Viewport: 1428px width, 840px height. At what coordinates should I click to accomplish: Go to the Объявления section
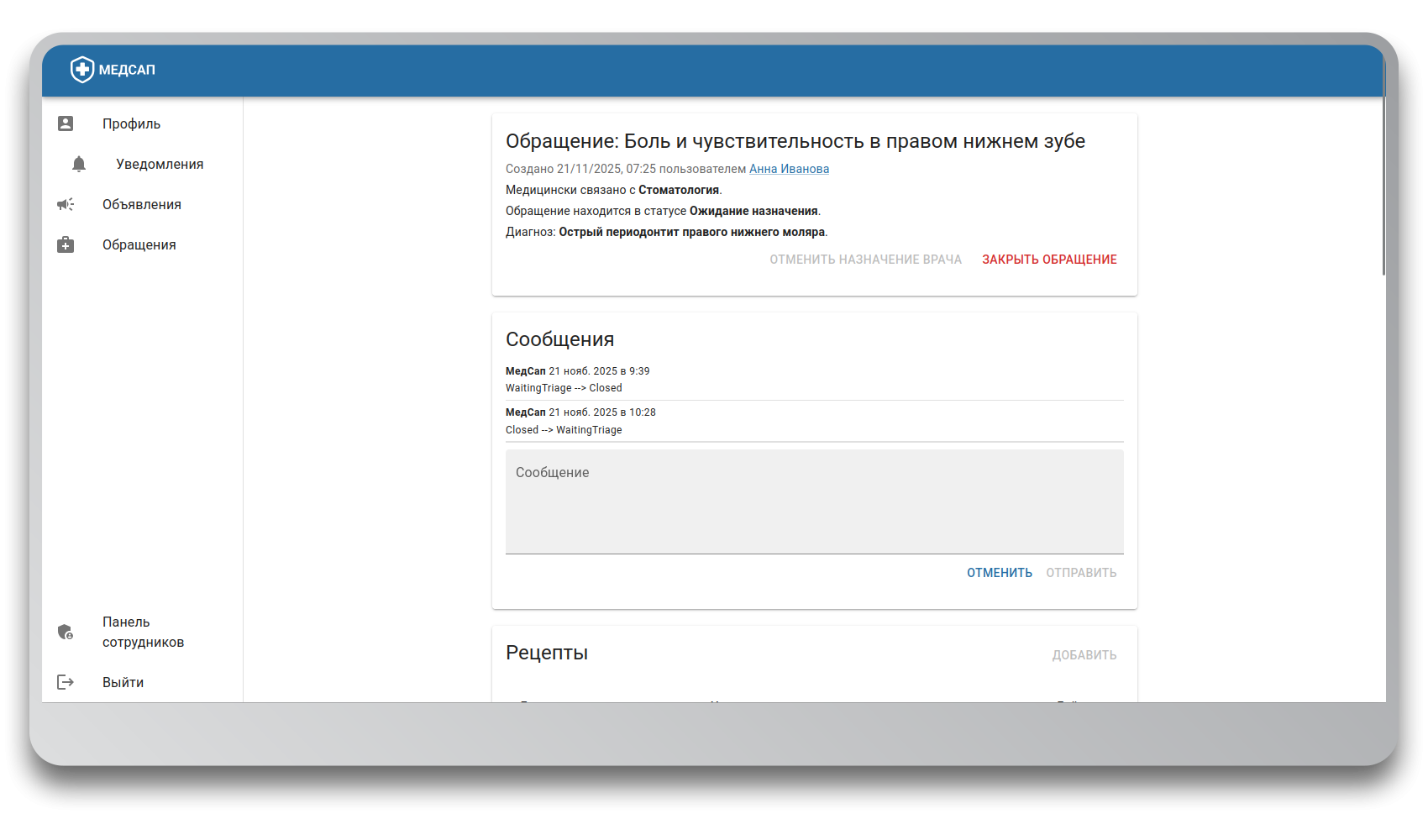(141, 204)
